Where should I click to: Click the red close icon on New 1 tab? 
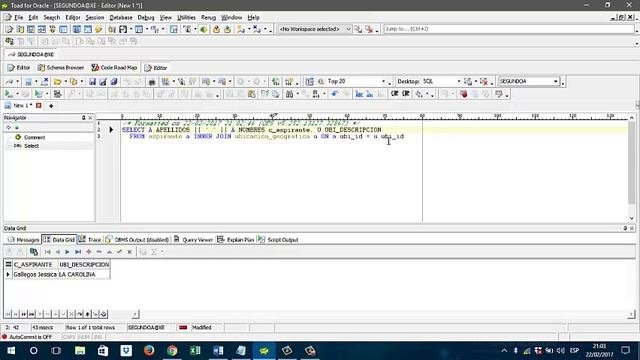coord(39,105)
